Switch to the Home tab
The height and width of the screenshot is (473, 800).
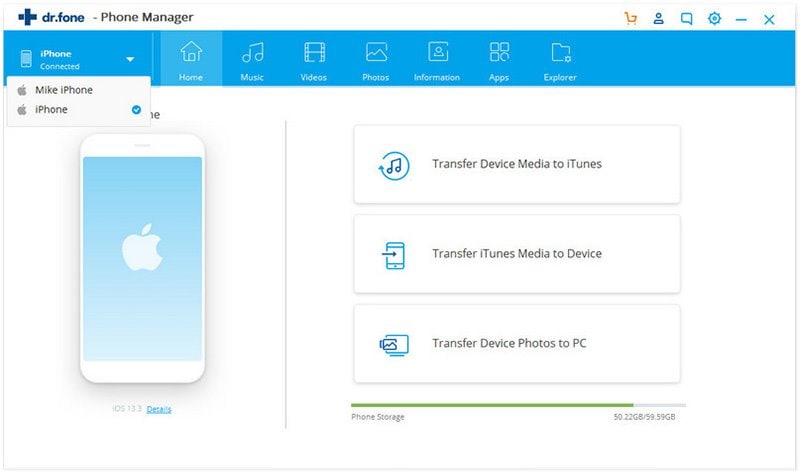[x=191, y=59]
